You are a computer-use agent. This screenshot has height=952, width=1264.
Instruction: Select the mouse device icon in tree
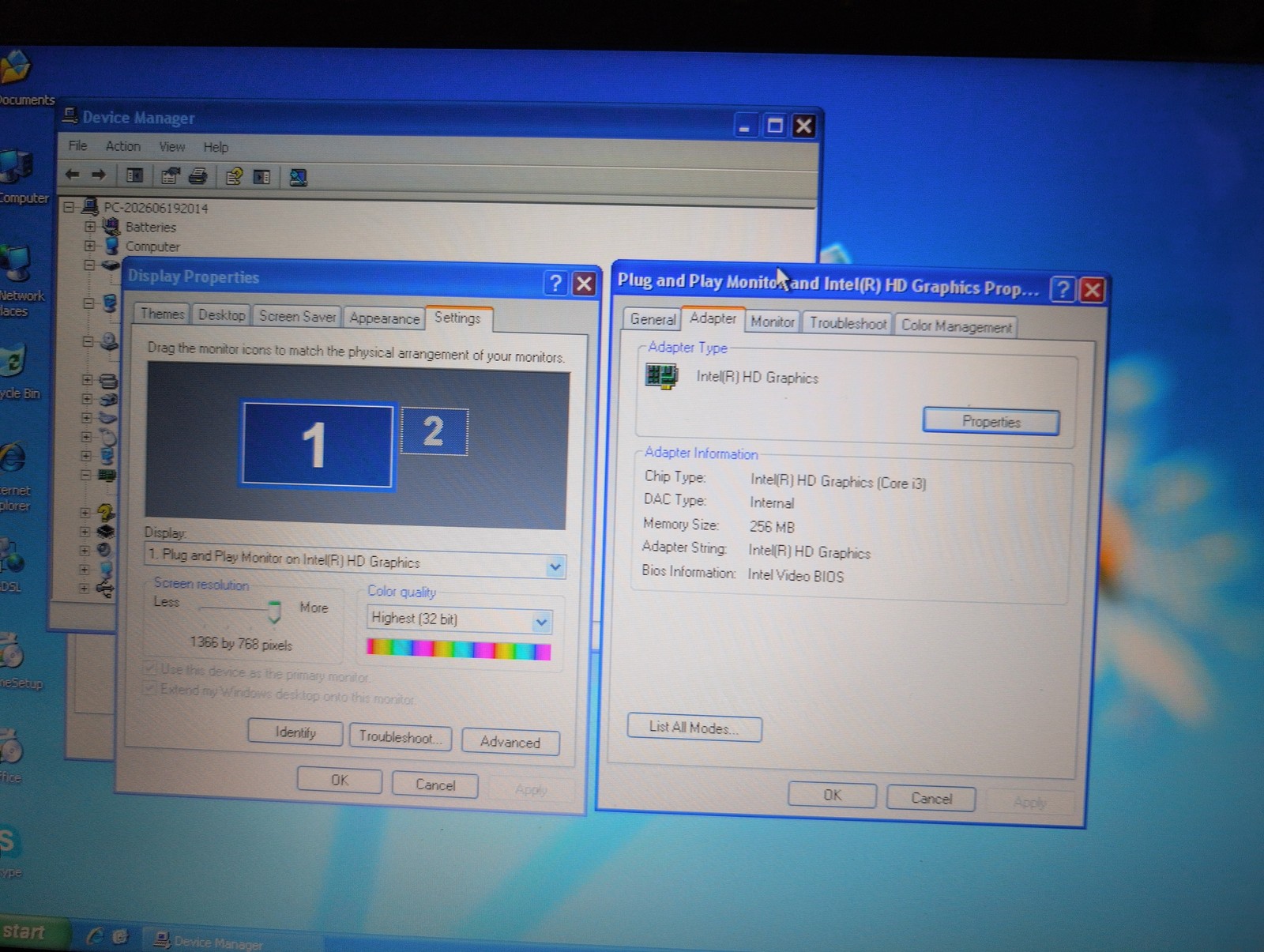[108, 436]
